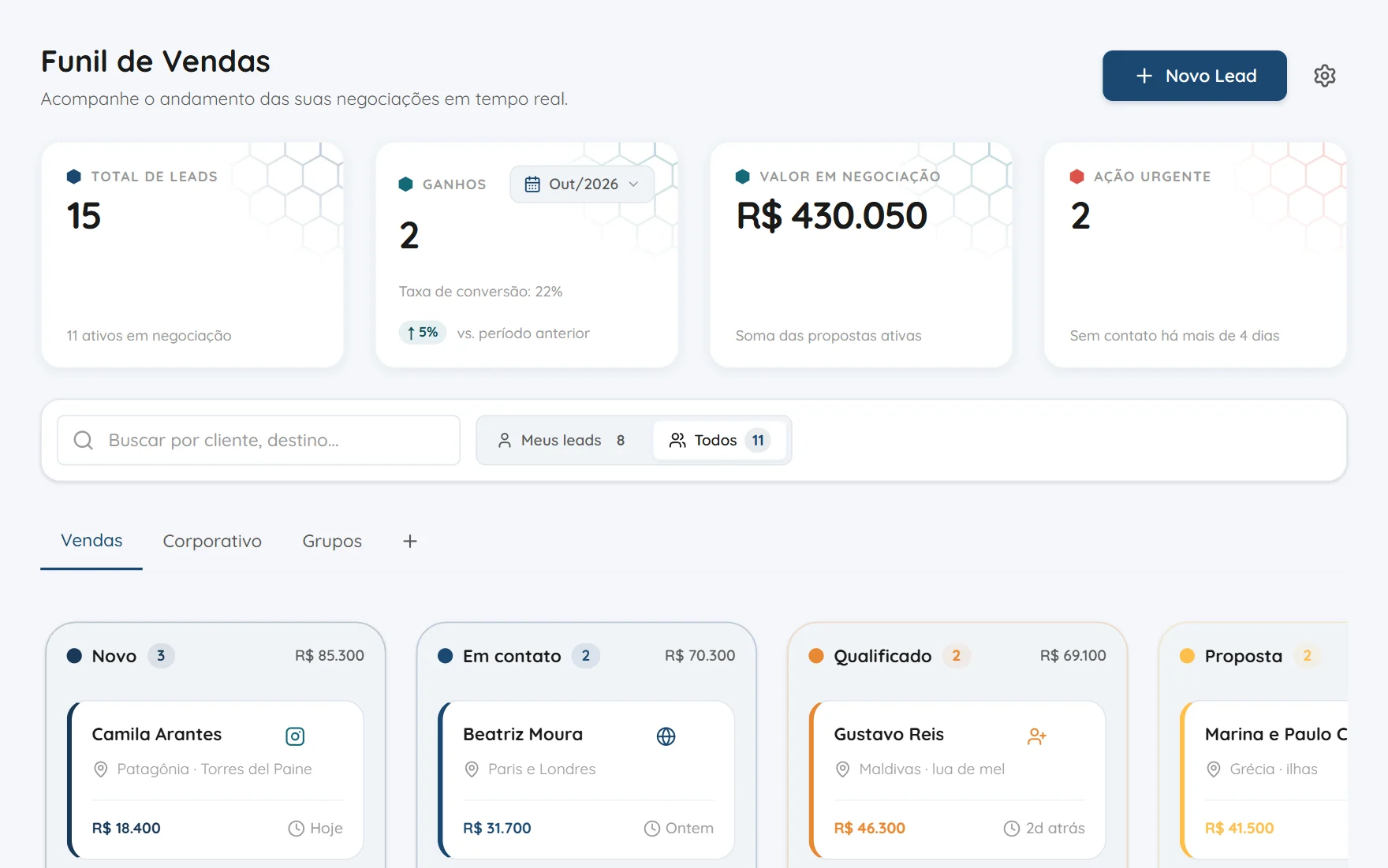Click the Novo column count badge 3
1388x868 pixels.
[x=161, y=656]
